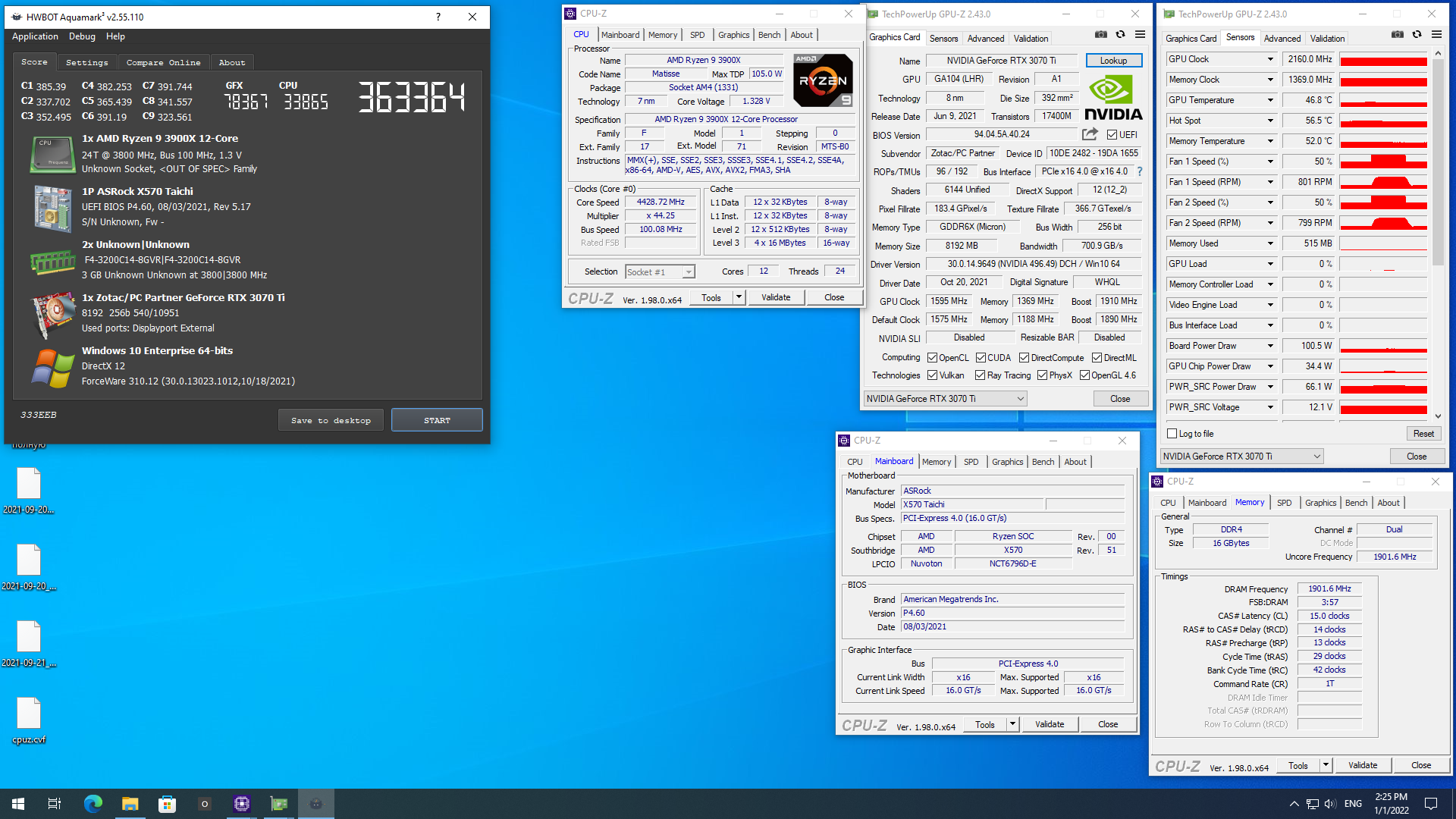
Task: Click the graphics card icon in Aquamark
Action: click(x=52, y=314)
